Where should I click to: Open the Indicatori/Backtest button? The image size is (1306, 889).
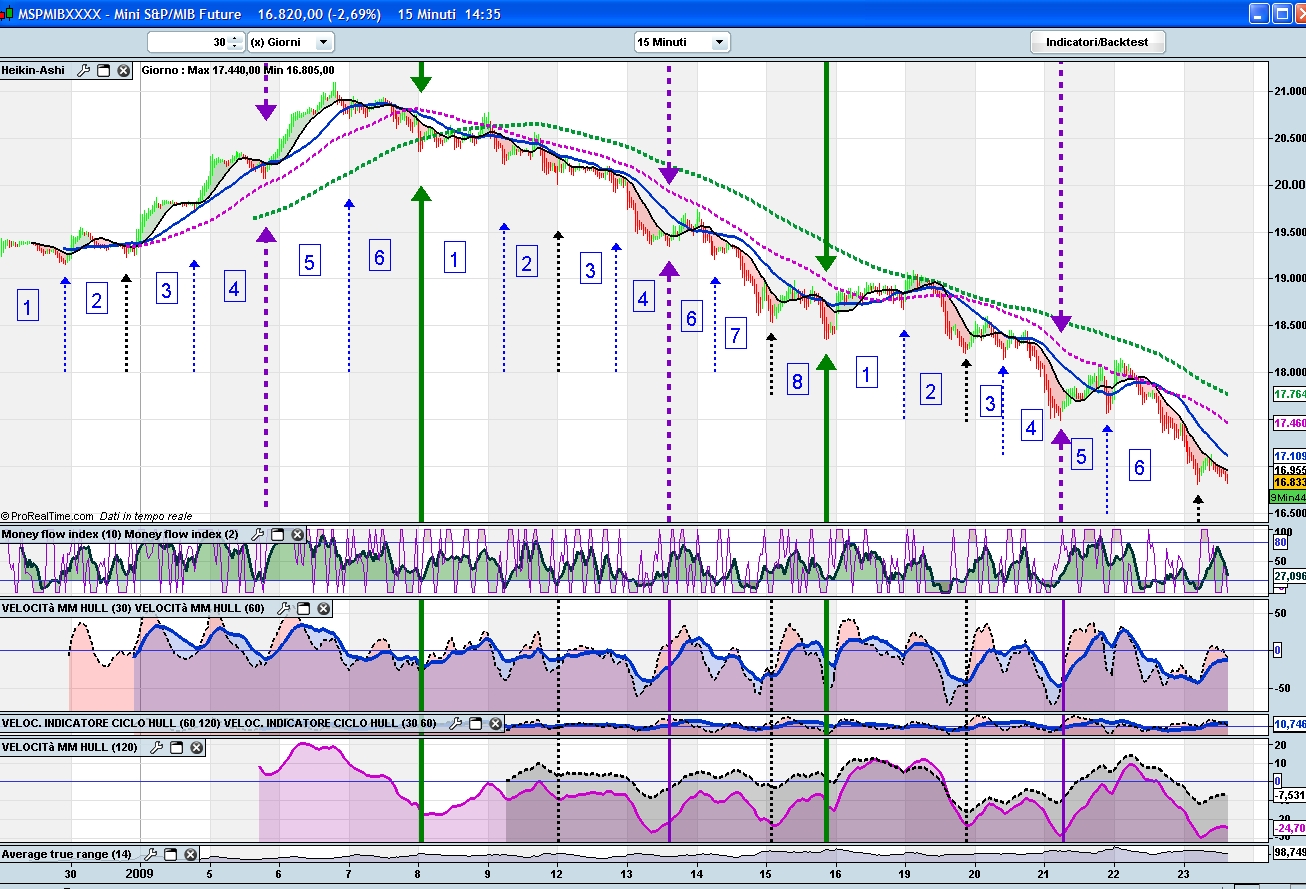click(x=1097, y=42)
